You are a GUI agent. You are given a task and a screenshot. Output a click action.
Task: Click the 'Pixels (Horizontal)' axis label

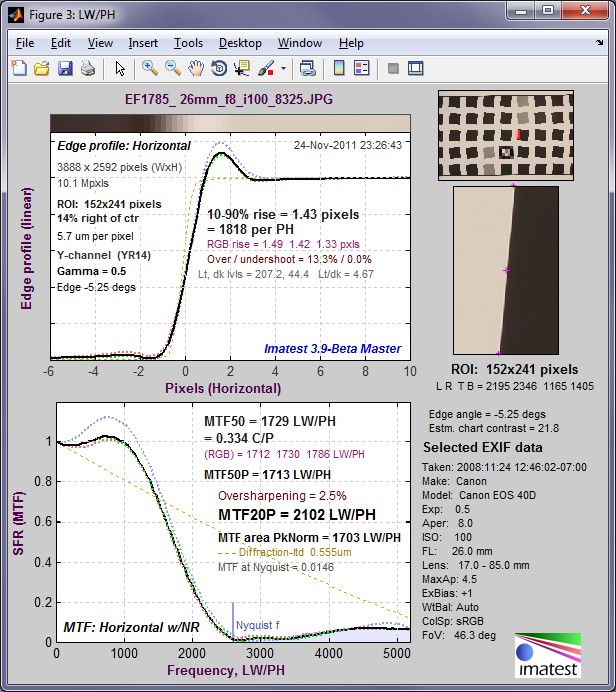coord(223,388)
